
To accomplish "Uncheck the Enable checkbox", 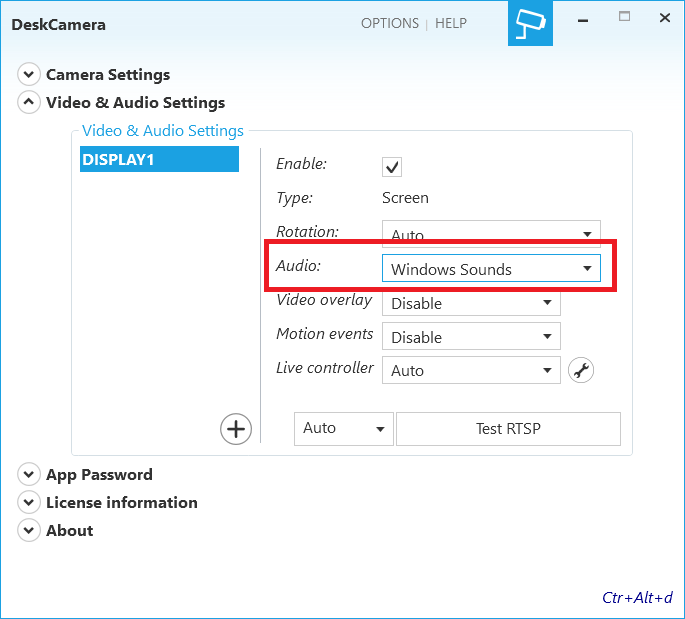I will click(392, 166).
